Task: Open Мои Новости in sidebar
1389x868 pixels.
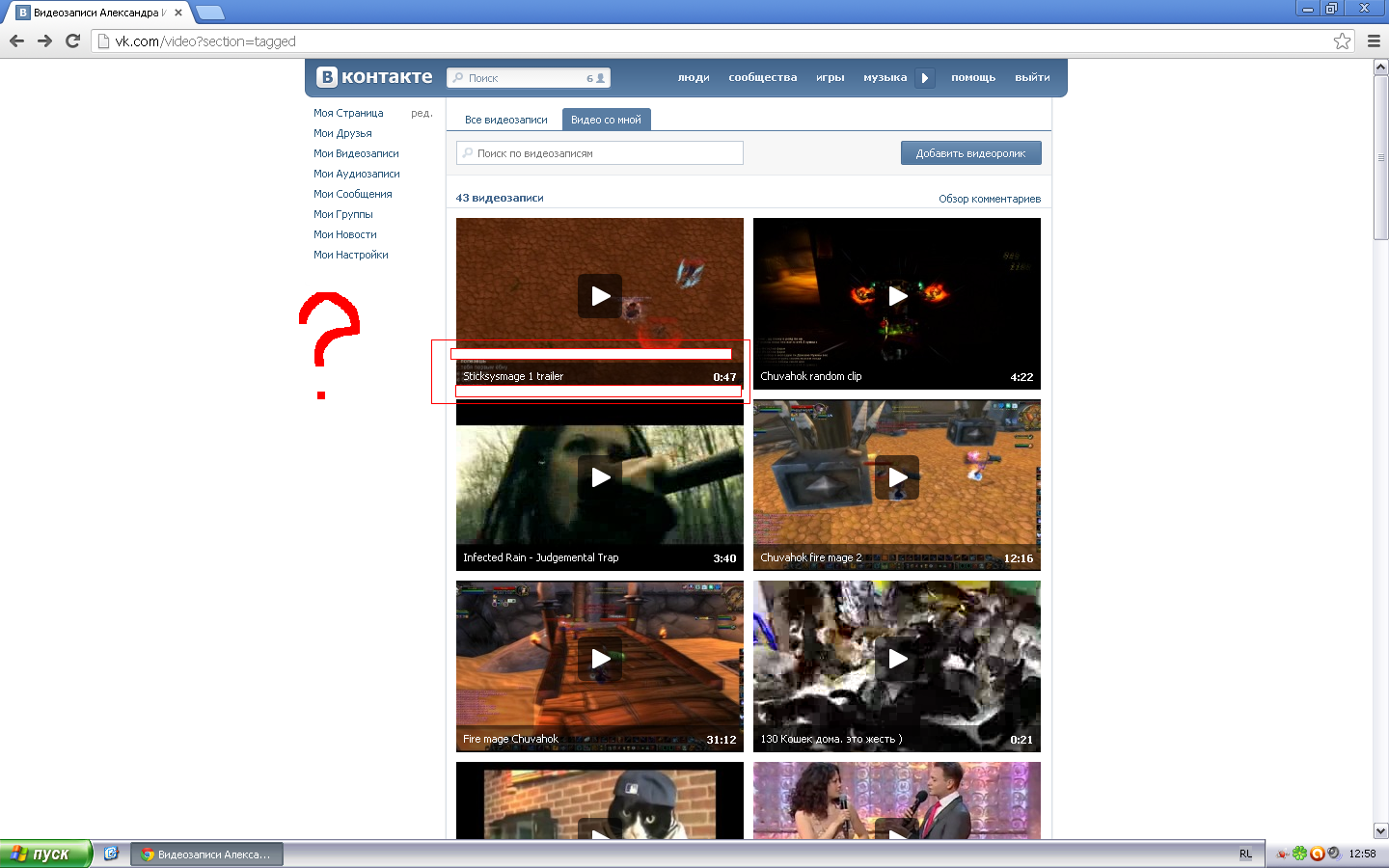Action: (x=345, y=234)
